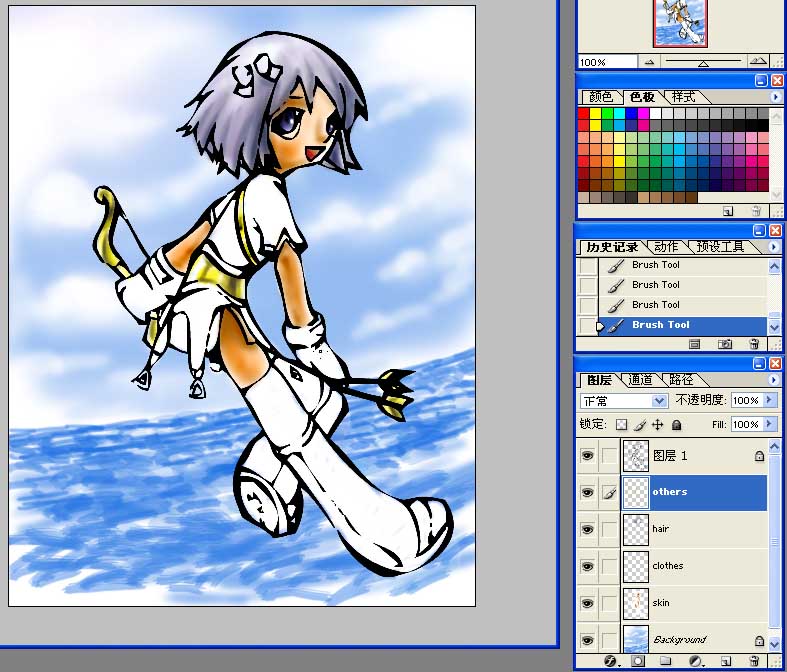Image resolution: width=787 pixels, height=672 pixels.
Task: Link the clothes layer via link box
Action: click(x=609, y=567)
